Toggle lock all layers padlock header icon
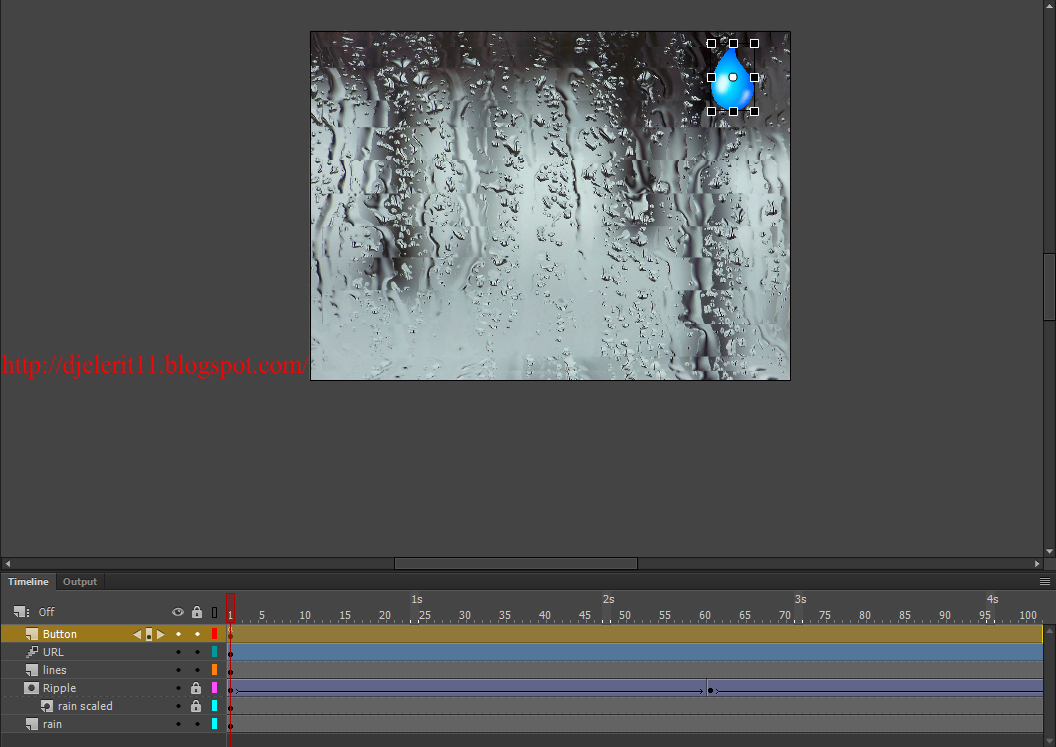The image size is (1056, 747). 197,612
